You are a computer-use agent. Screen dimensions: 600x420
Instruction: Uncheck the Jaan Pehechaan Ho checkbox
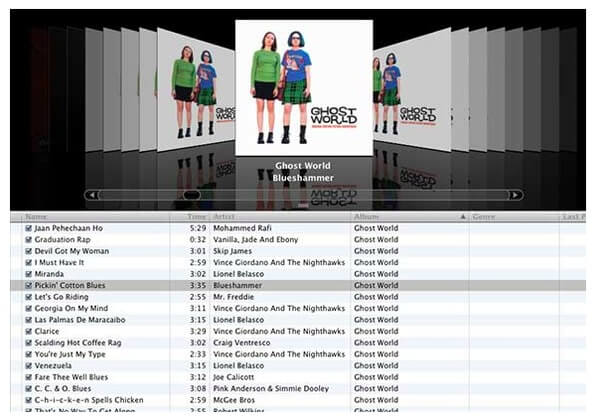coord(28,228)
